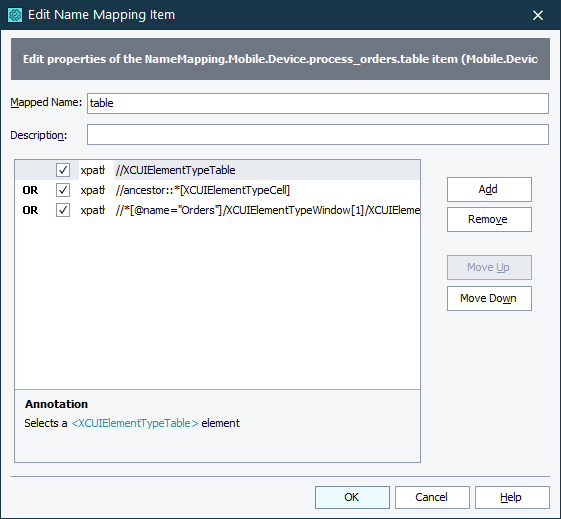This screenshot has width=561, height=519.
Task: Click the TestComplete app icon in title bar
Action: click(15, 15)
